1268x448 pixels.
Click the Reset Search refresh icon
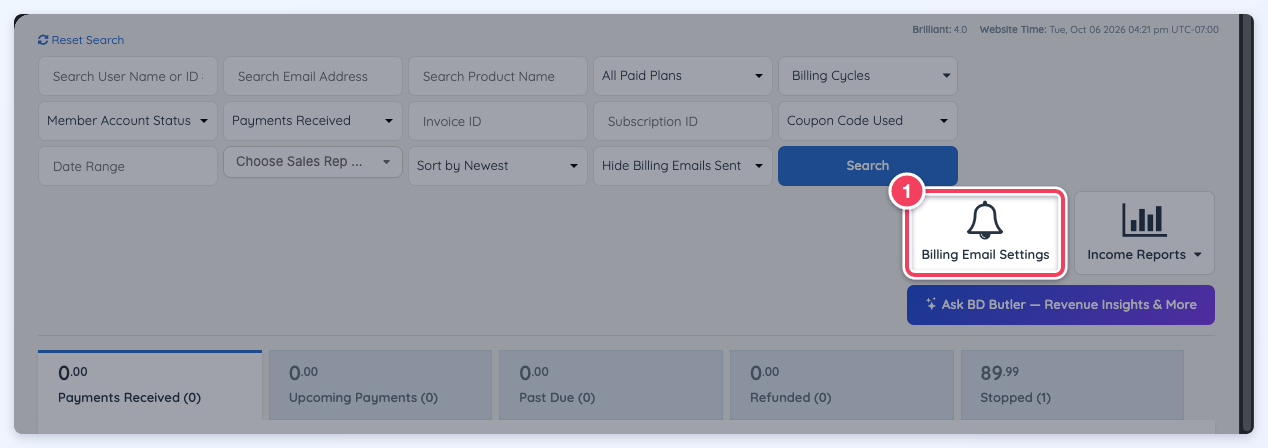tap(43, 40)
